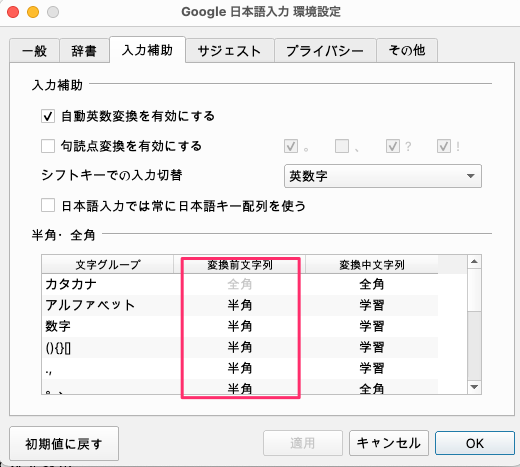Click the 変換中文字列 column header
Screen dimensions: 520x467
(372, 265)
